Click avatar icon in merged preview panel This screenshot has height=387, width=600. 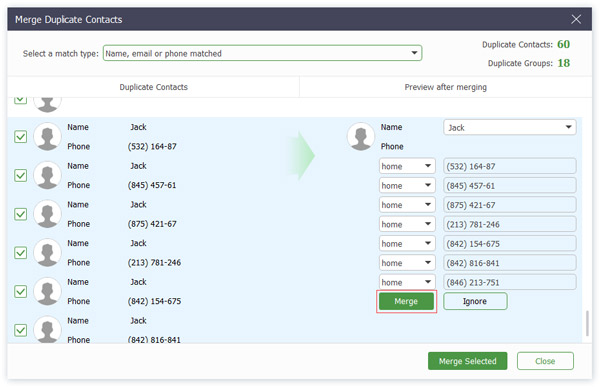point(361,137)
